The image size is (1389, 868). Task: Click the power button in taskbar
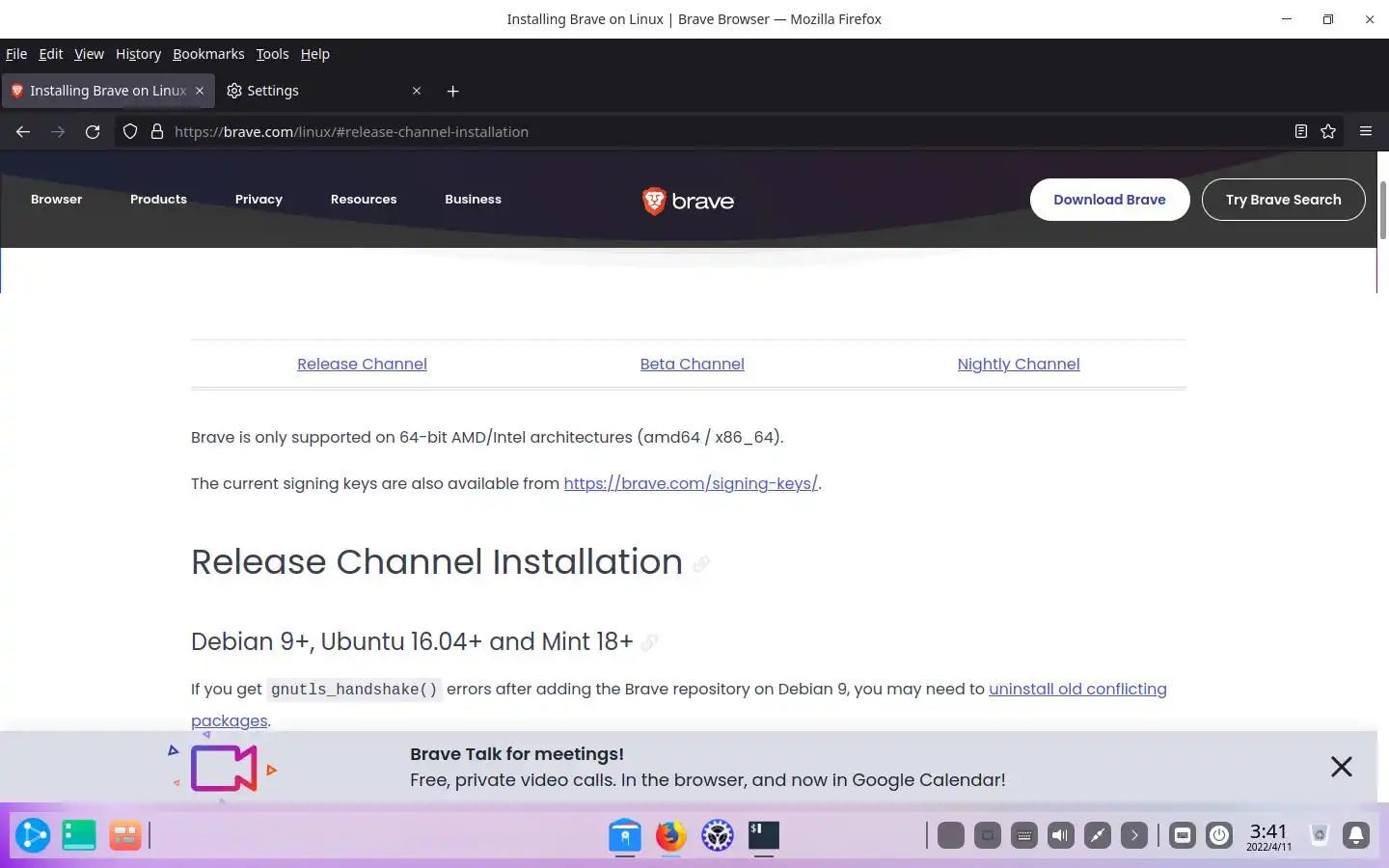click(x=1219, y=835)
